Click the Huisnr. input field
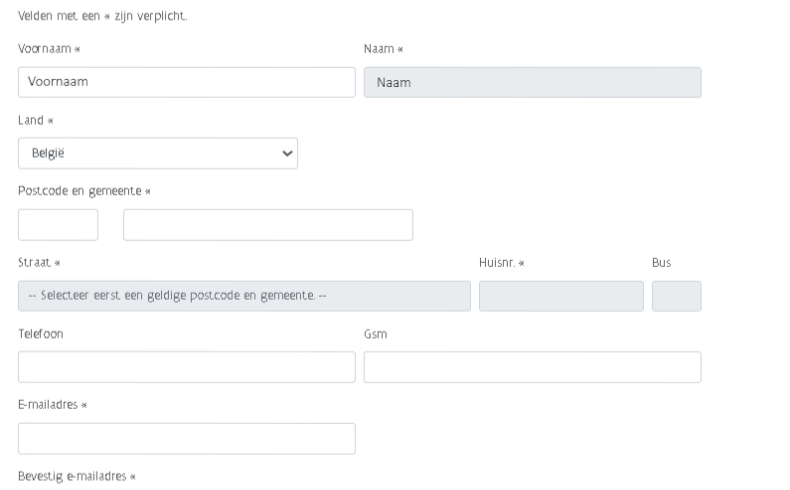 point(561,296)
